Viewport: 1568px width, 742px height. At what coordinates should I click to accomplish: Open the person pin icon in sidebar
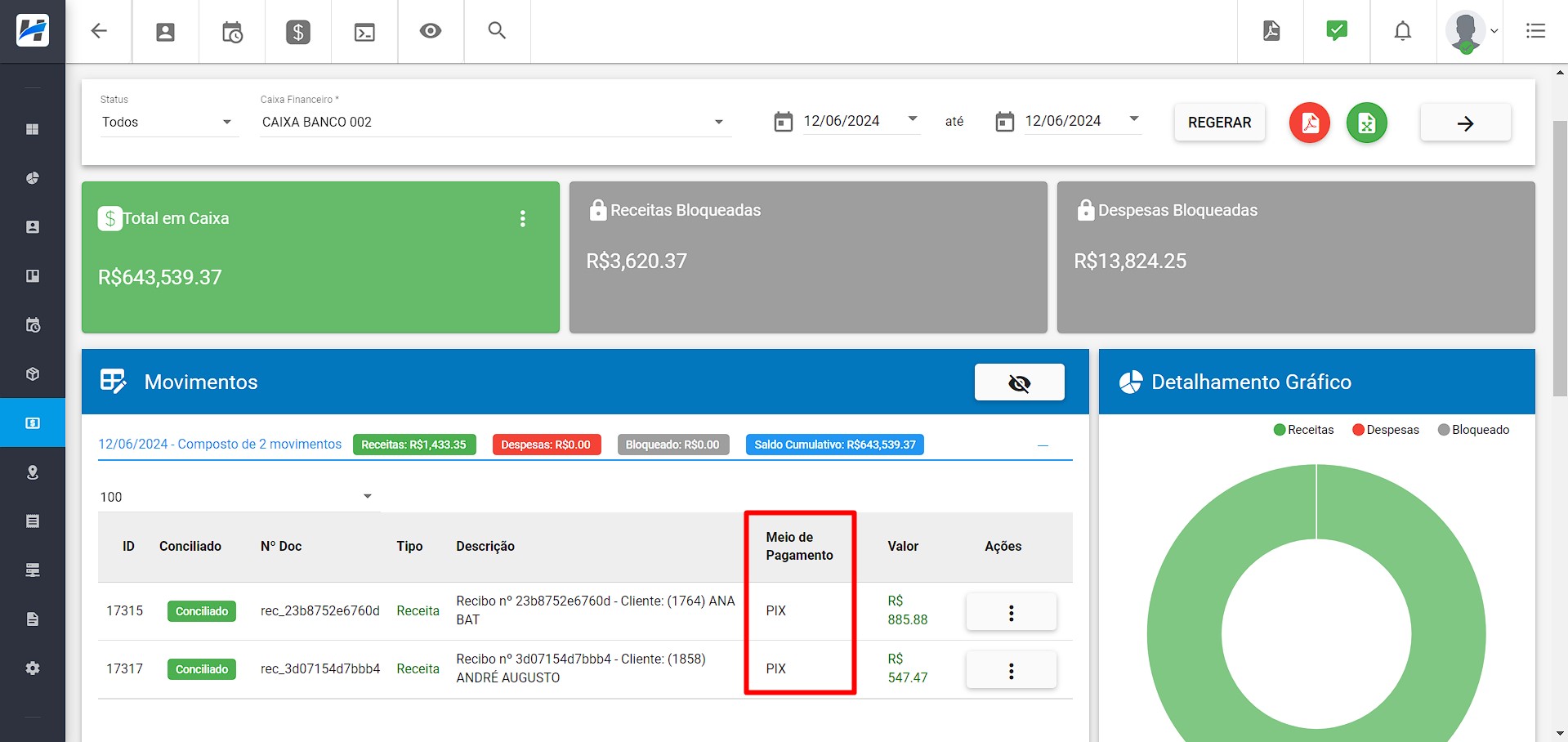33,472
